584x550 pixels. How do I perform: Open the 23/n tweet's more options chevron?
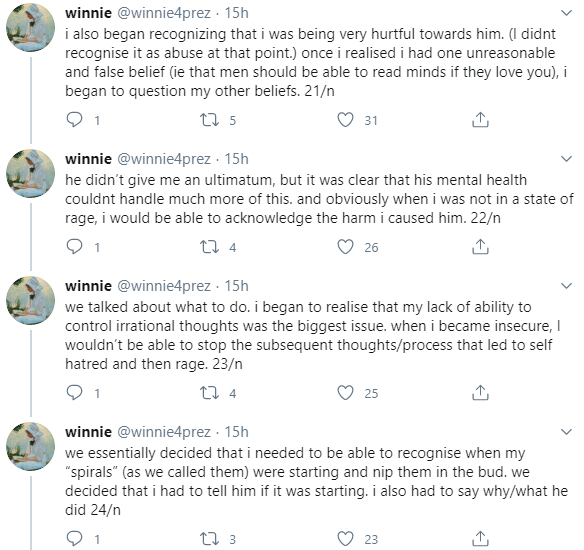566,286
